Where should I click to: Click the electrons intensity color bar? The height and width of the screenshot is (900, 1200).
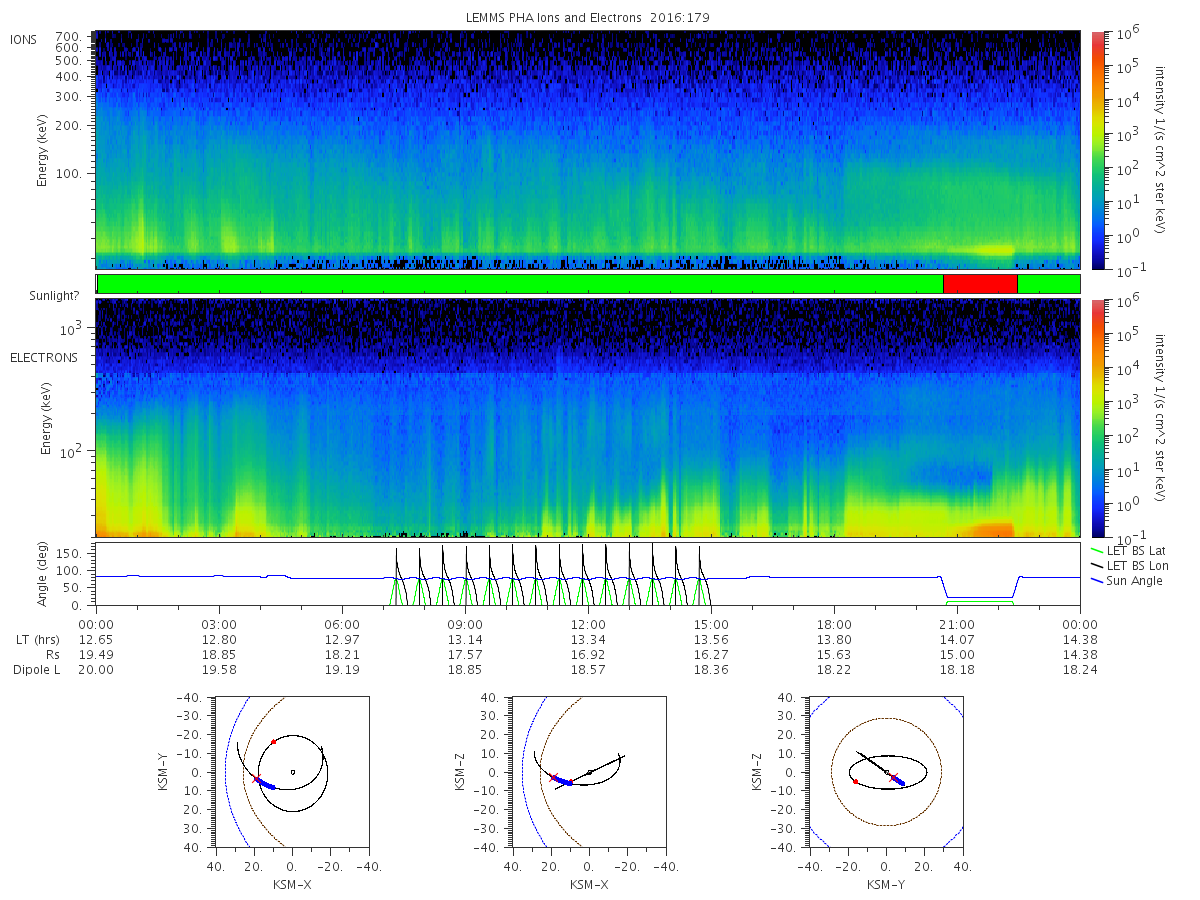[x=1098, y=417]
